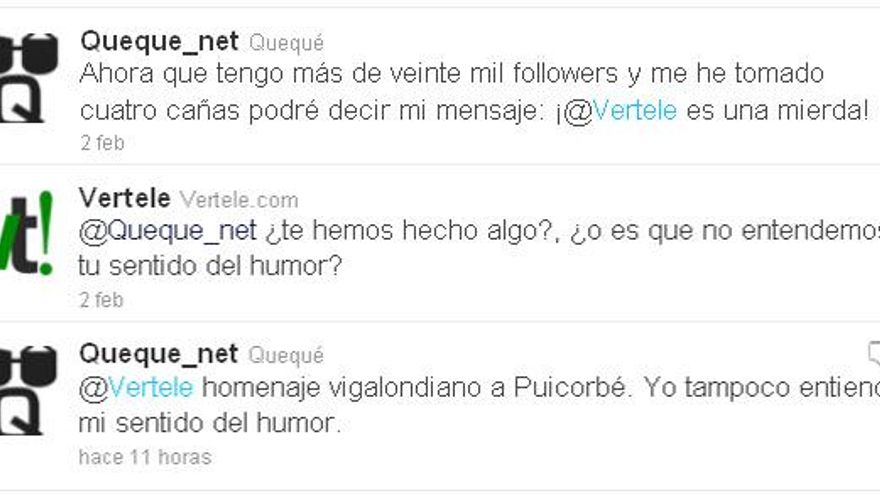Click the @Queque_net mention in Vertele's reply
This screenshot has height=495, width=880.
[167, 231]
